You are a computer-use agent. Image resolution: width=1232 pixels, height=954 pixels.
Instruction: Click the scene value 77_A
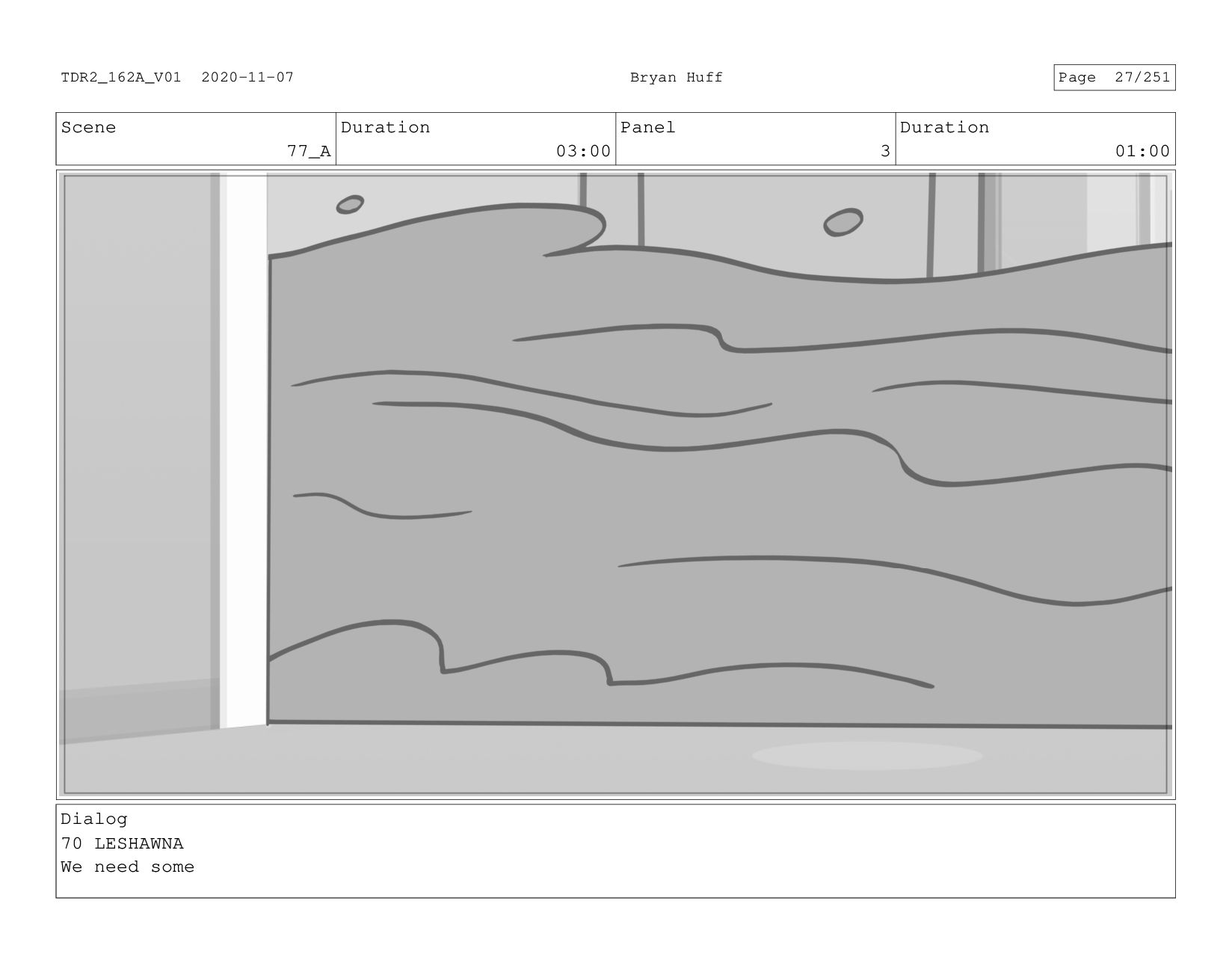[309, 151]
